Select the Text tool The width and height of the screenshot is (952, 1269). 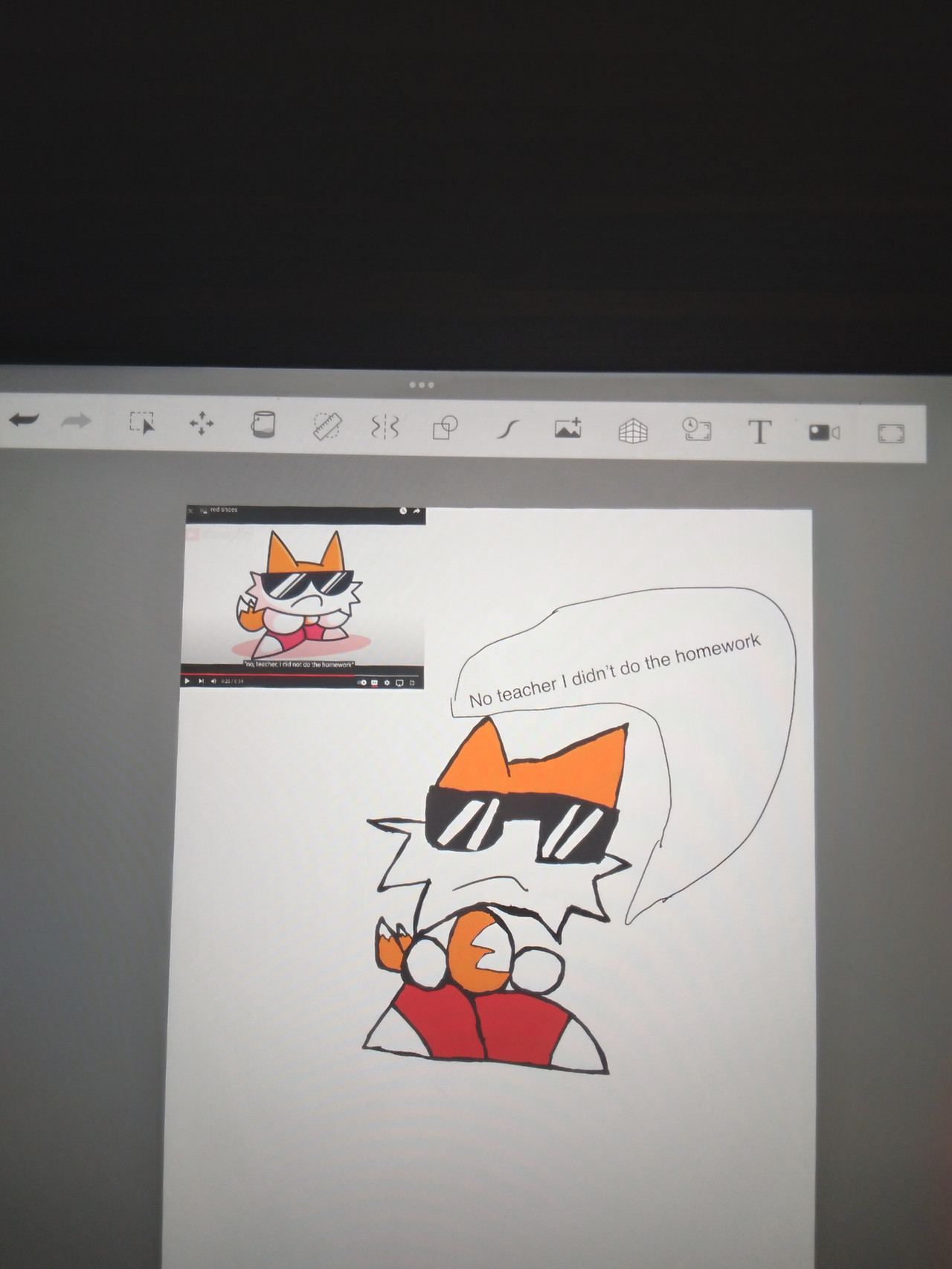(759, 431)
